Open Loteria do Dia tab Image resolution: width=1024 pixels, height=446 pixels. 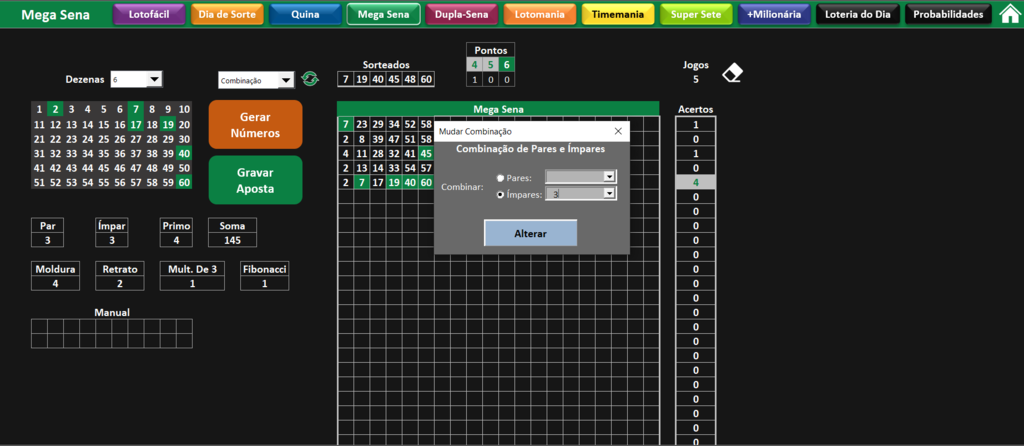(x=858, y=14)
